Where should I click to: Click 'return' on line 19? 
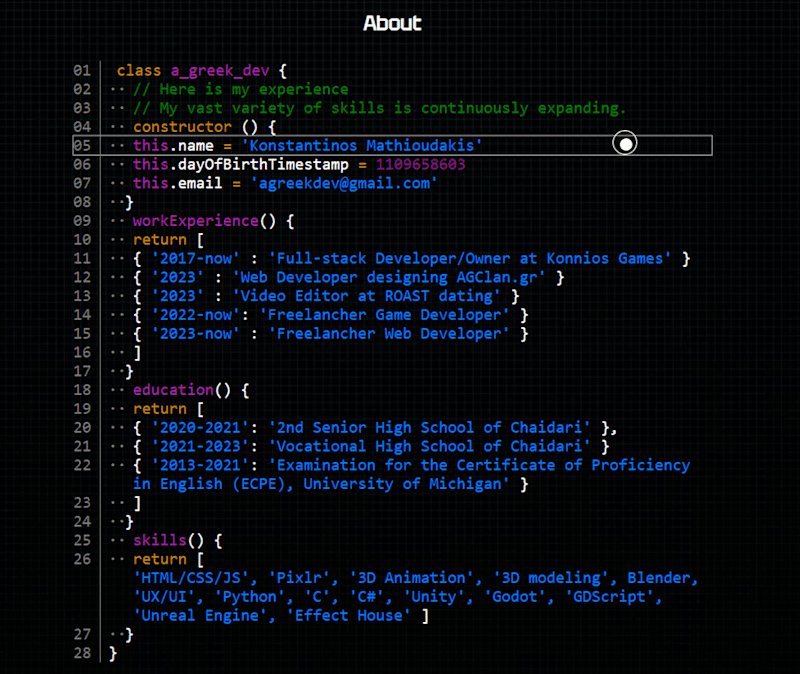pyautogui.click(x=160, y=409)
